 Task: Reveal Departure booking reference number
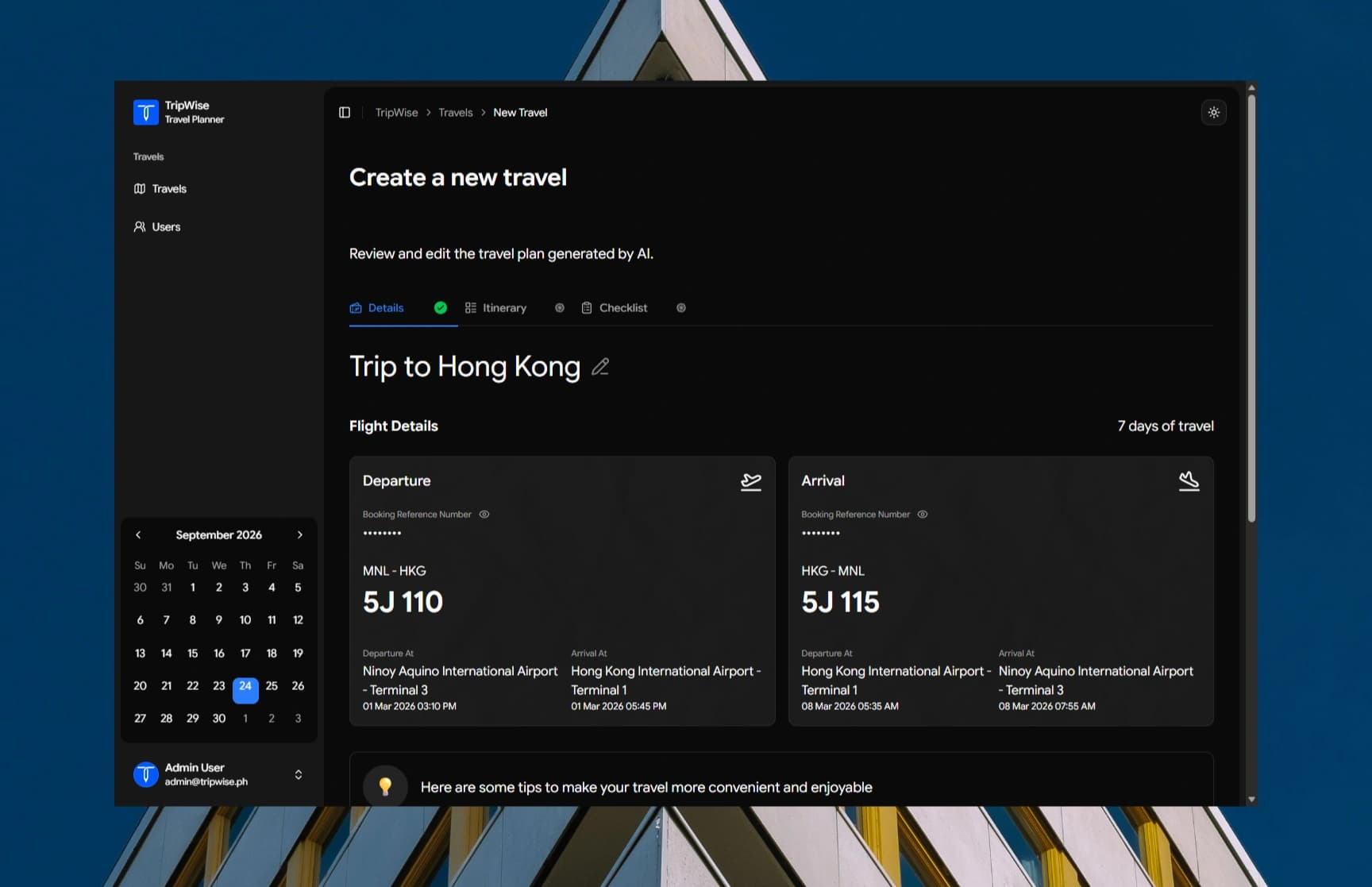point(484,515)
